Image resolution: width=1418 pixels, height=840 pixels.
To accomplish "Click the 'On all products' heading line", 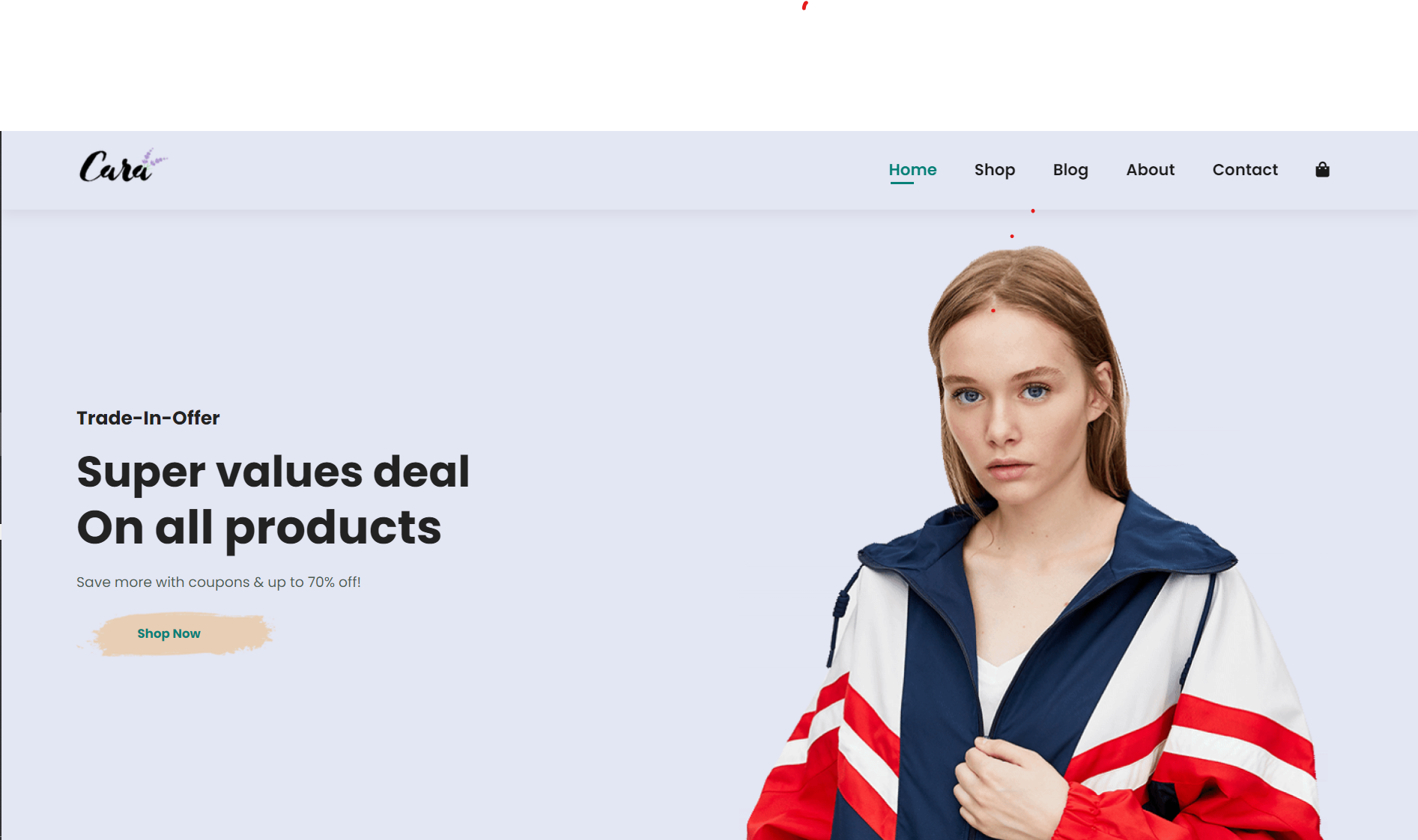I will pyautogui.click(x=259, y=528).
